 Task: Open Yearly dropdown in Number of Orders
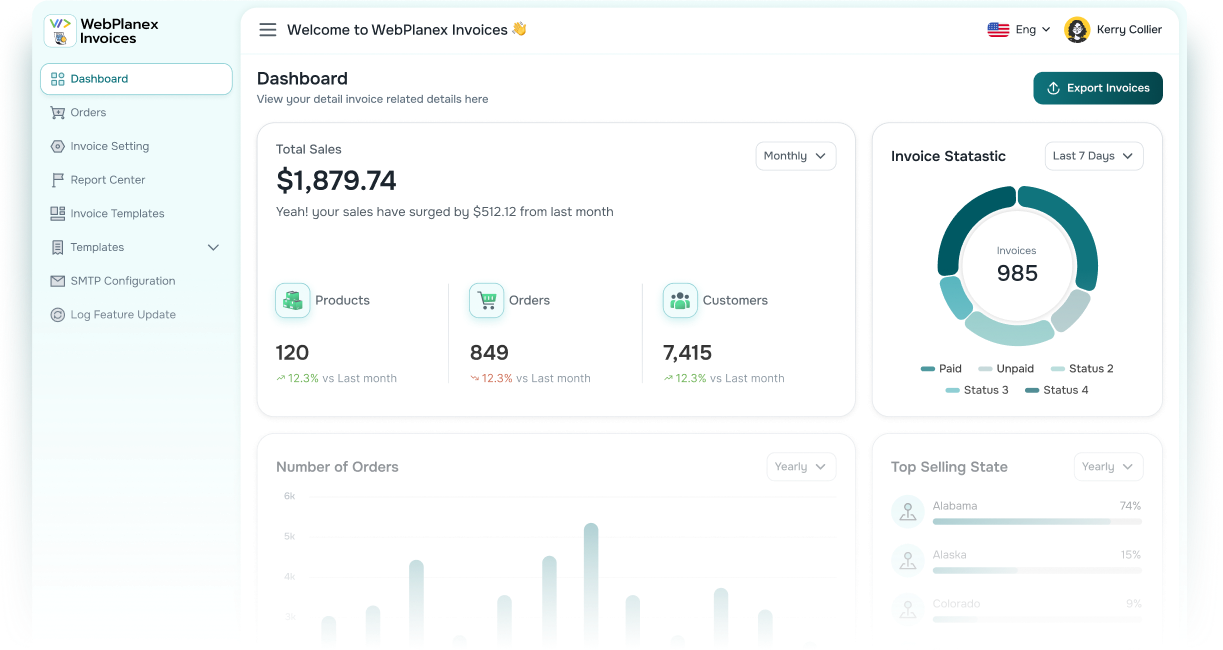tap(801, 467)
